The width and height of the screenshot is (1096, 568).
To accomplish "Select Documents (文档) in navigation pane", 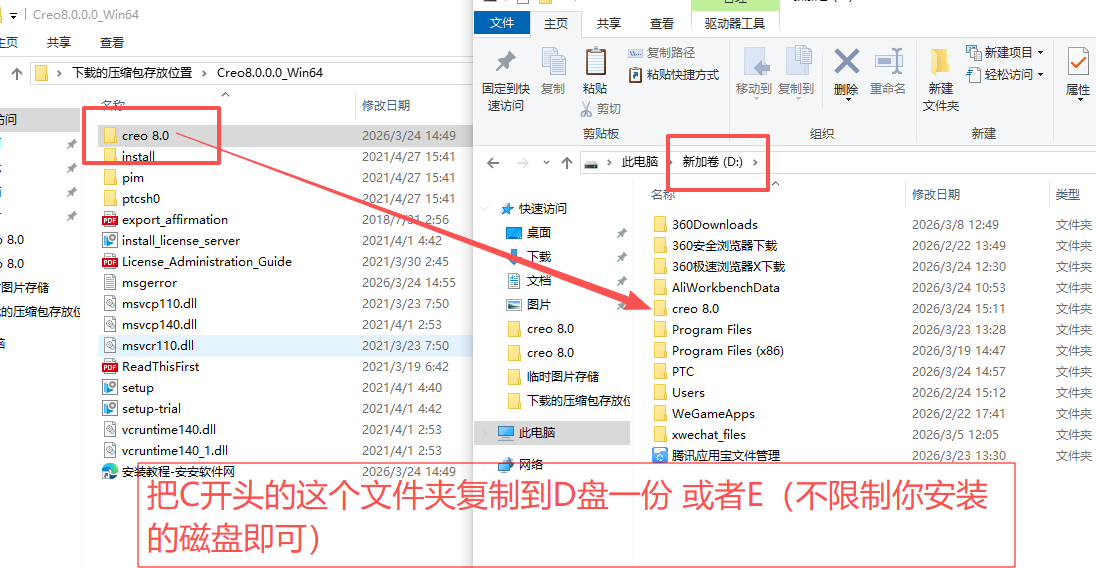I will pos(539,281).
